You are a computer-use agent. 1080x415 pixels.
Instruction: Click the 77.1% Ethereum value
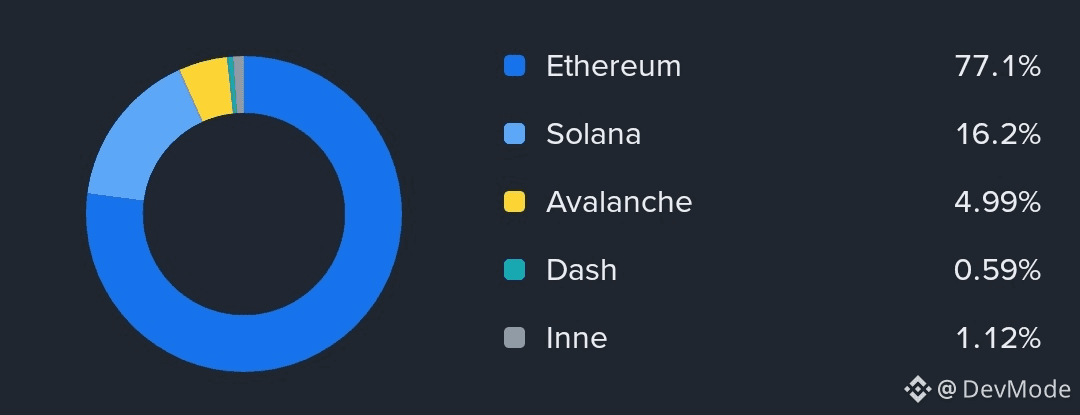[998, 67]
